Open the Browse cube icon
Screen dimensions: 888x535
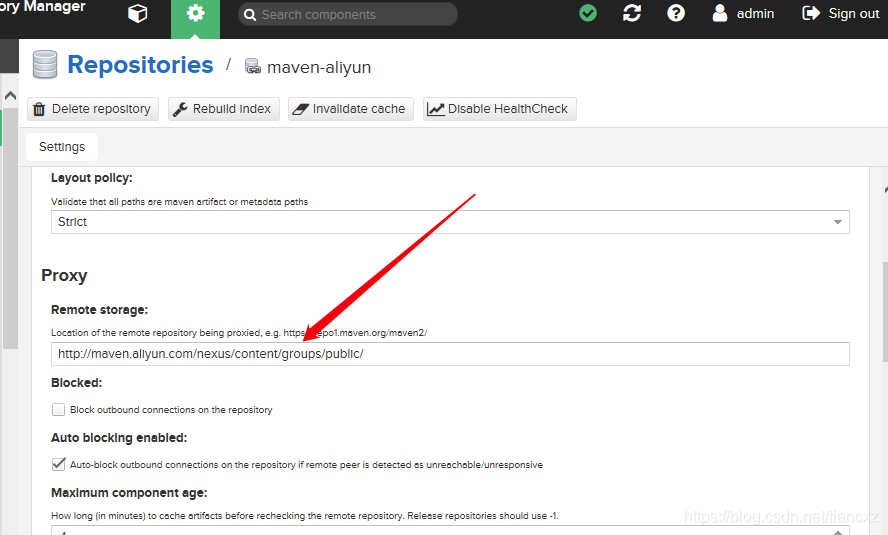click(137, 14)
